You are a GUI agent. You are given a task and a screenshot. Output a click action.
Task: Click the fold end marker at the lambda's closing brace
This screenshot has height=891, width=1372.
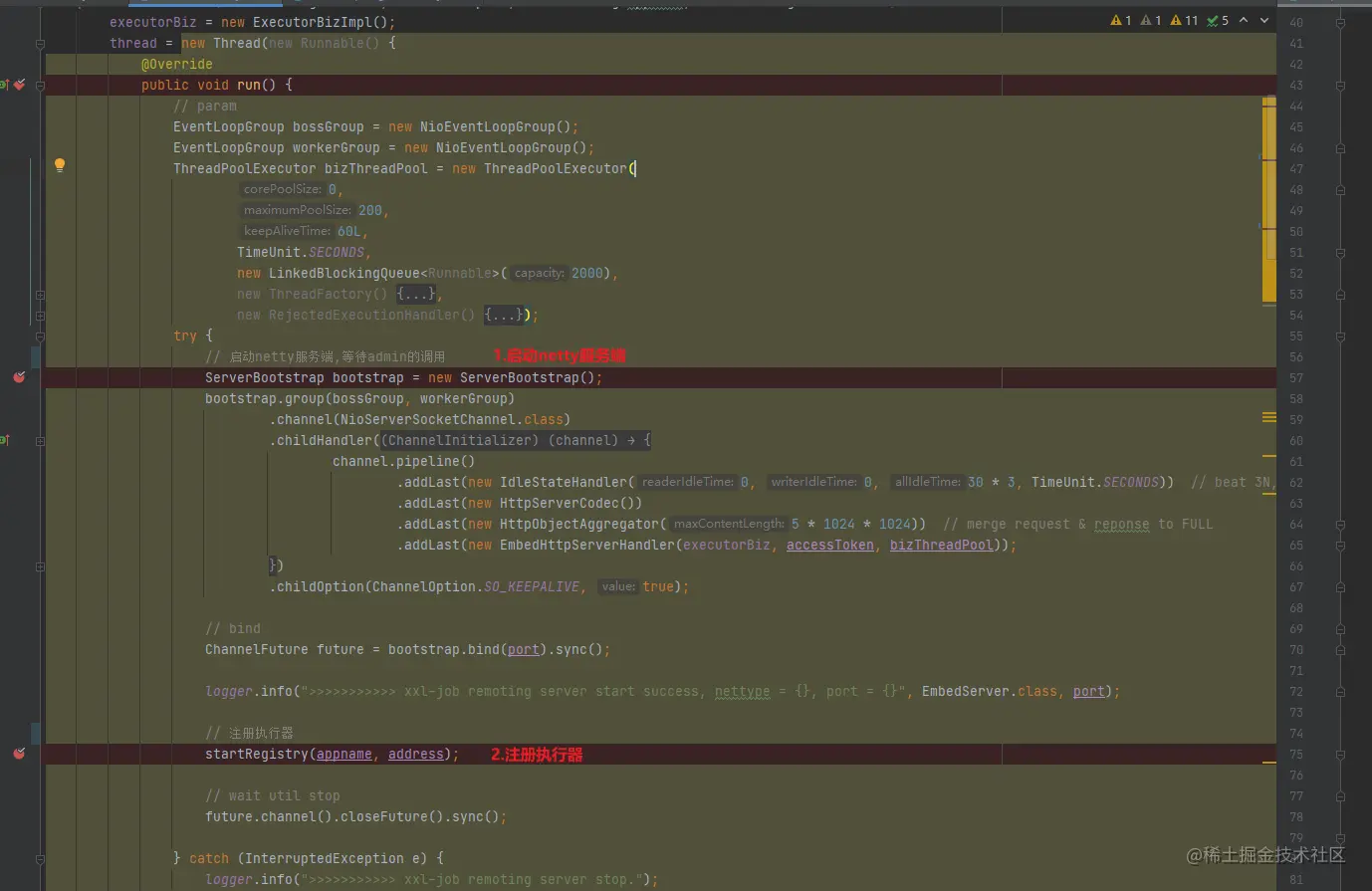point(40,566)
